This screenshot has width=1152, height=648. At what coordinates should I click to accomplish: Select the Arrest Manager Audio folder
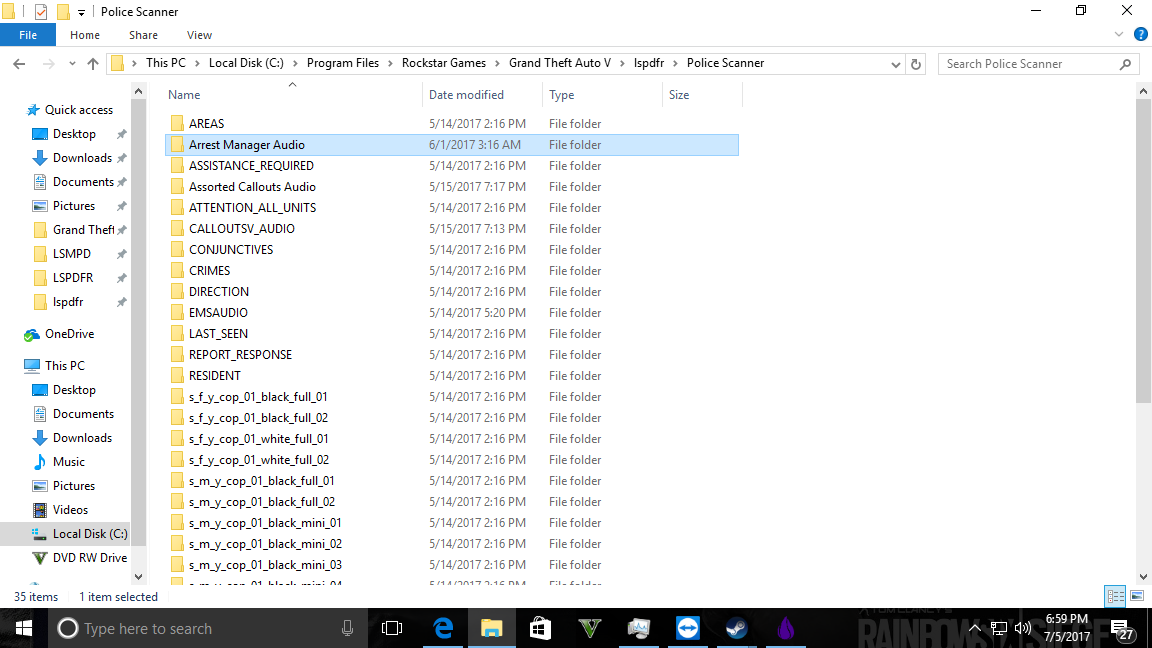tap(452, 145)
